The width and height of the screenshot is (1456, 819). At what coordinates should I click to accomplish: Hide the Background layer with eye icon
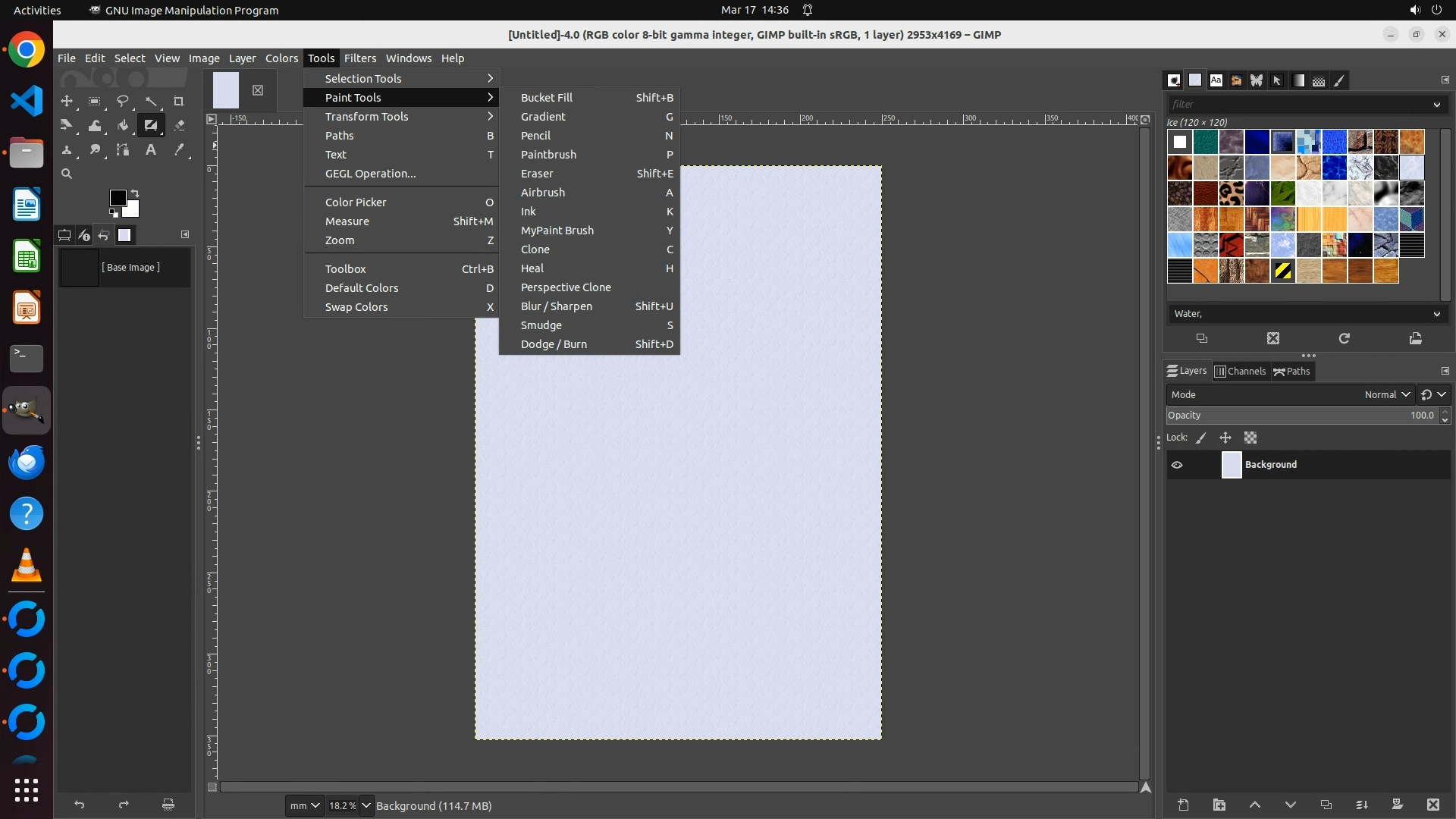click(1177, 465)
